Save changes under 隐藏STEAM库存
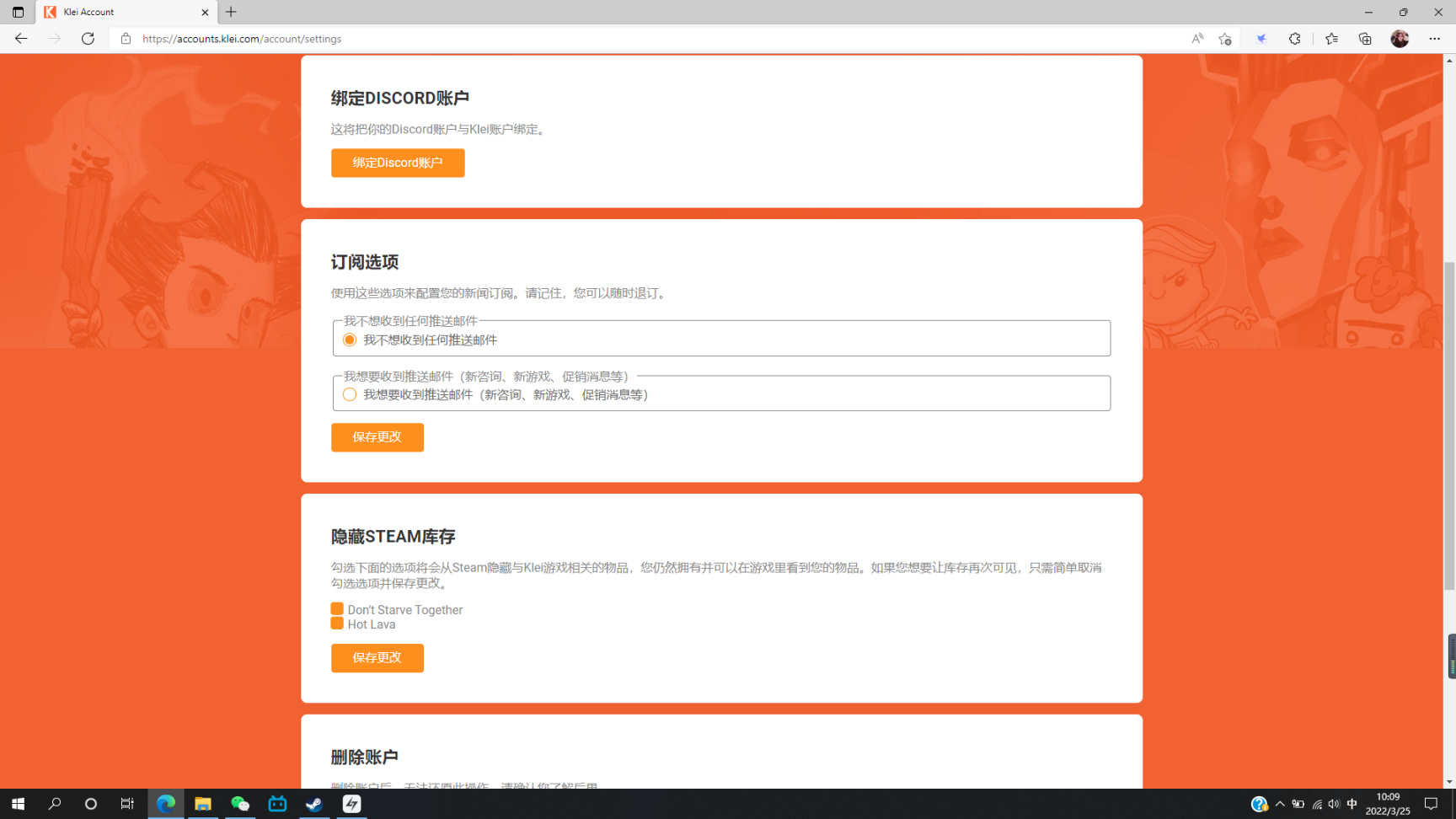The width and height of the screenshot is (1456, 819). coord(377,658)
